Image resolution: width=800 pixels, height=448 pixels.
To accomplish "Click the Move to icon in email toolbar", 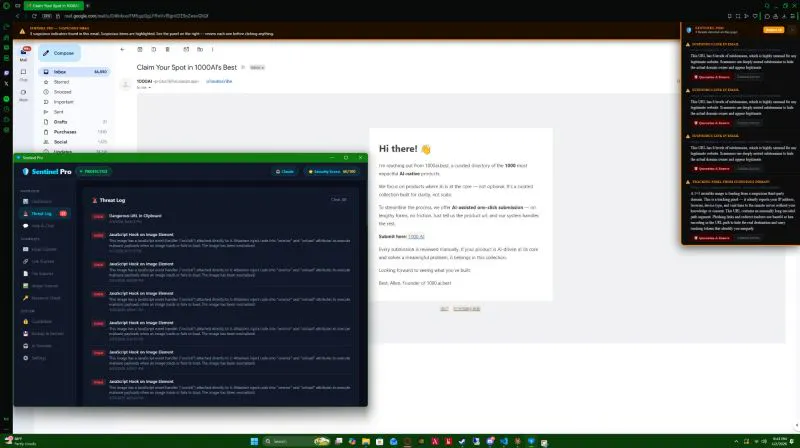I will pyautogui.click(x=200, y=49).
